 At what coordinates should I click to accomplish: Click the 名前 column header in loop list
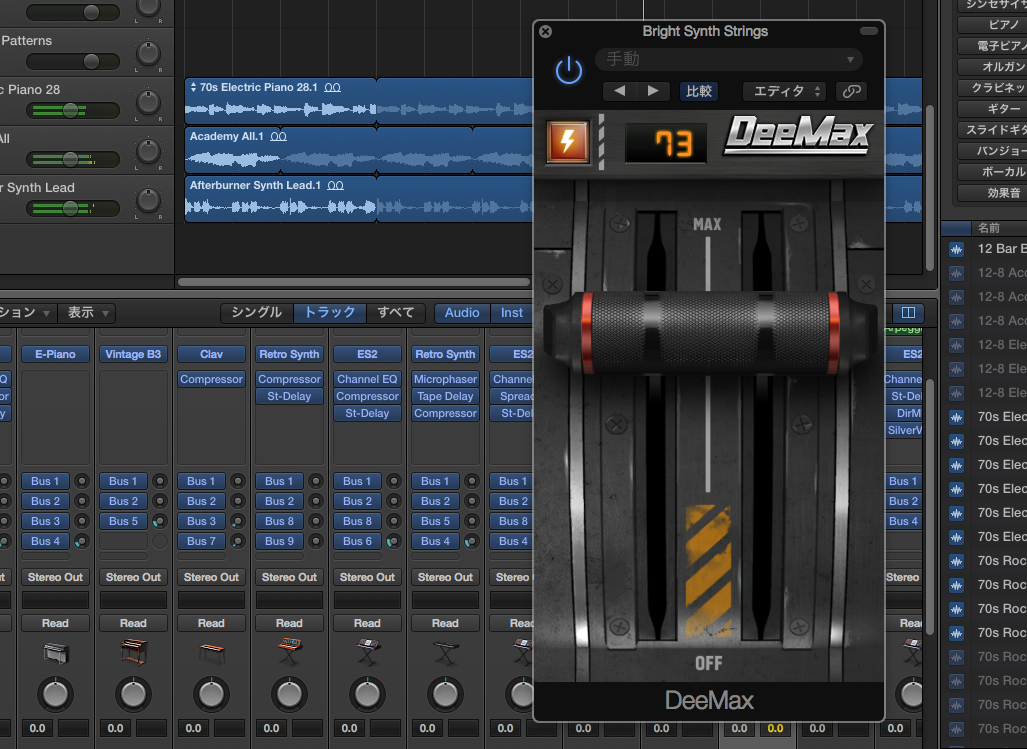[x=988, y=228]
